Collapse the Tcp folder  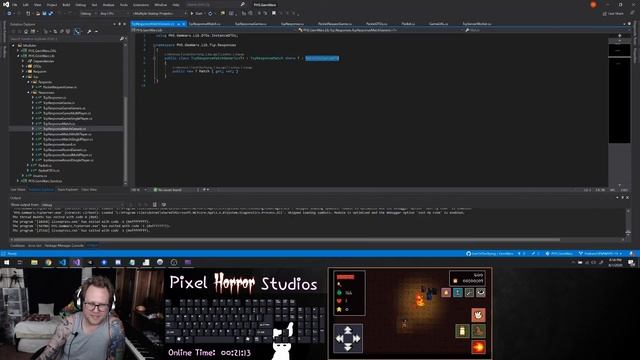(x=24, y=77)
